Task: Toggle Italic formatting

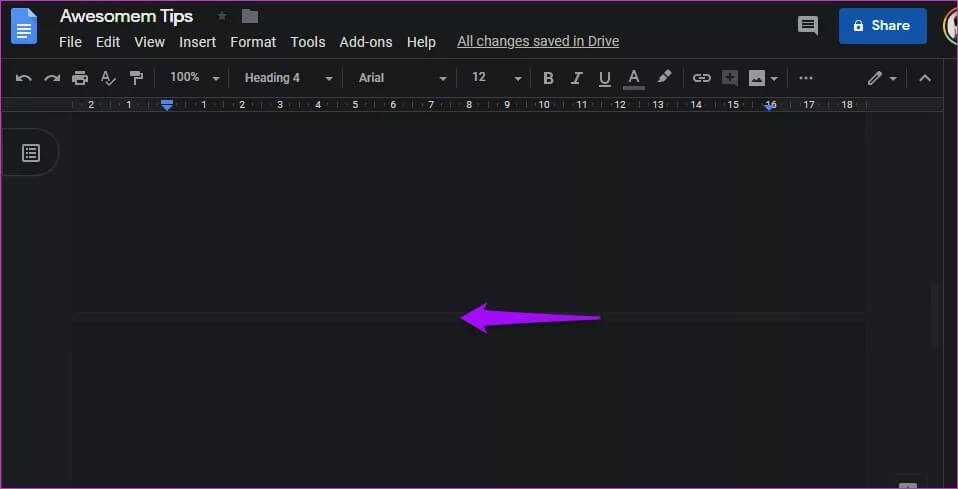Action: tap(576, 78)
